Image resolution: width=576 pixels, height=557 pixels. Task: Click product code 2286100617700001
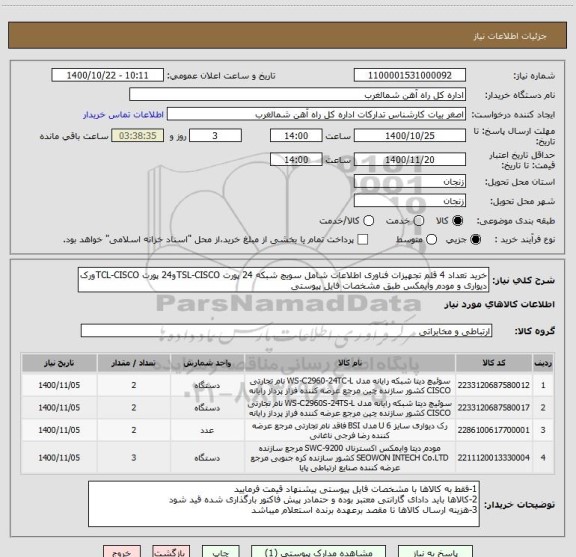[494, 430]
